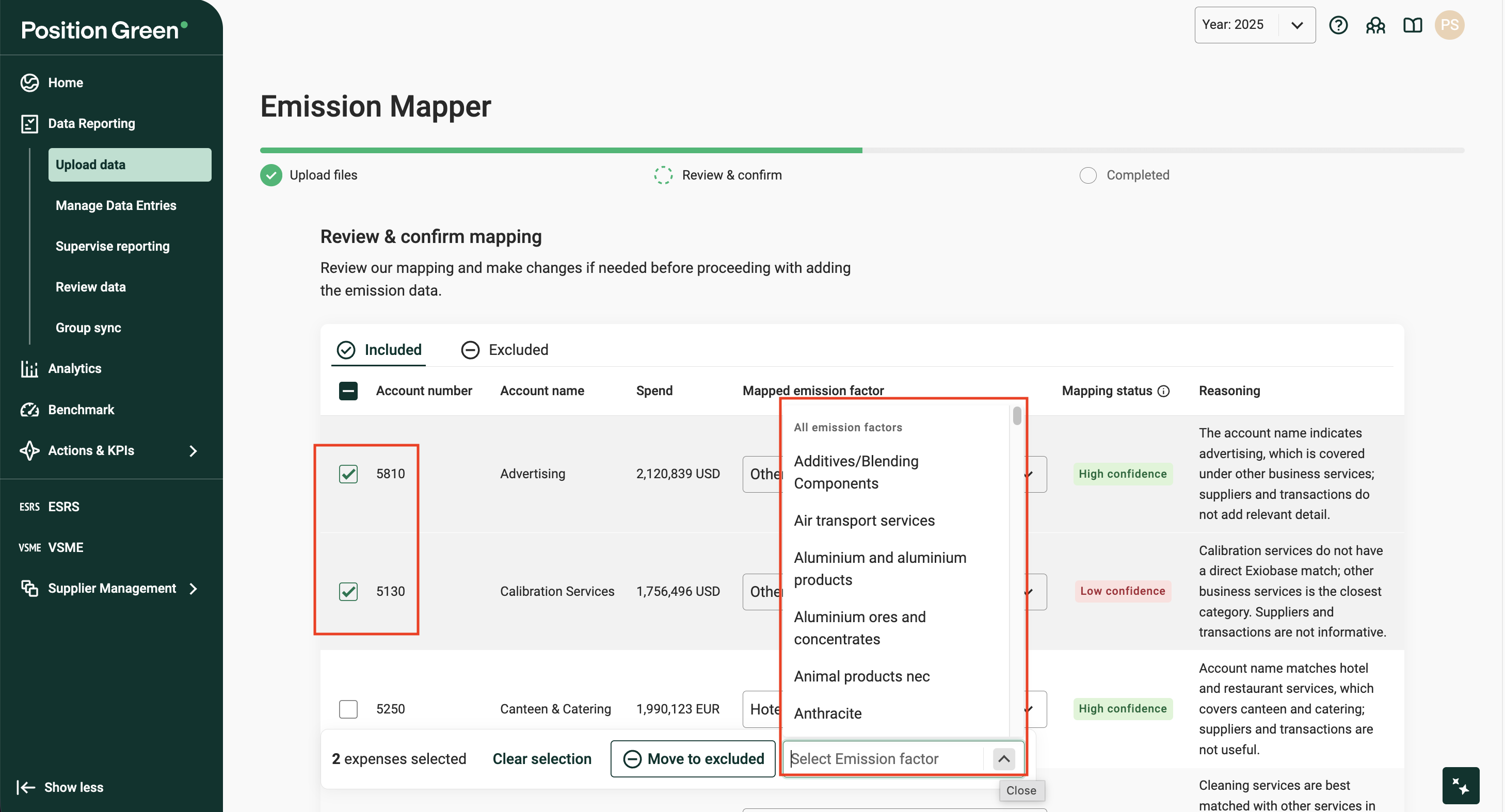Open the Year: 2025 dropdown
1505x812 pixels.
pos(1254,25)
